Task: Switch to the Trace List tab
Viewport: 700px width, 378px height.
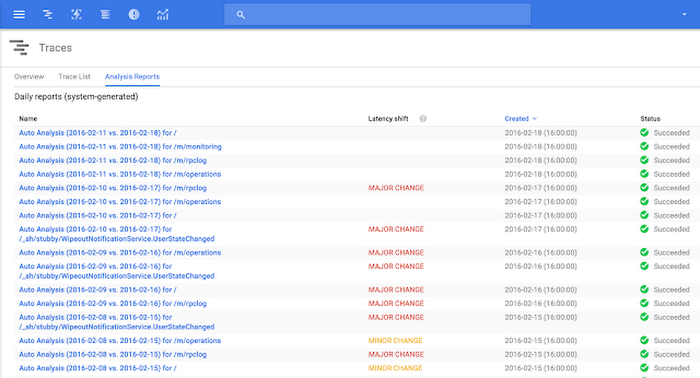Action: coord(75,76)
